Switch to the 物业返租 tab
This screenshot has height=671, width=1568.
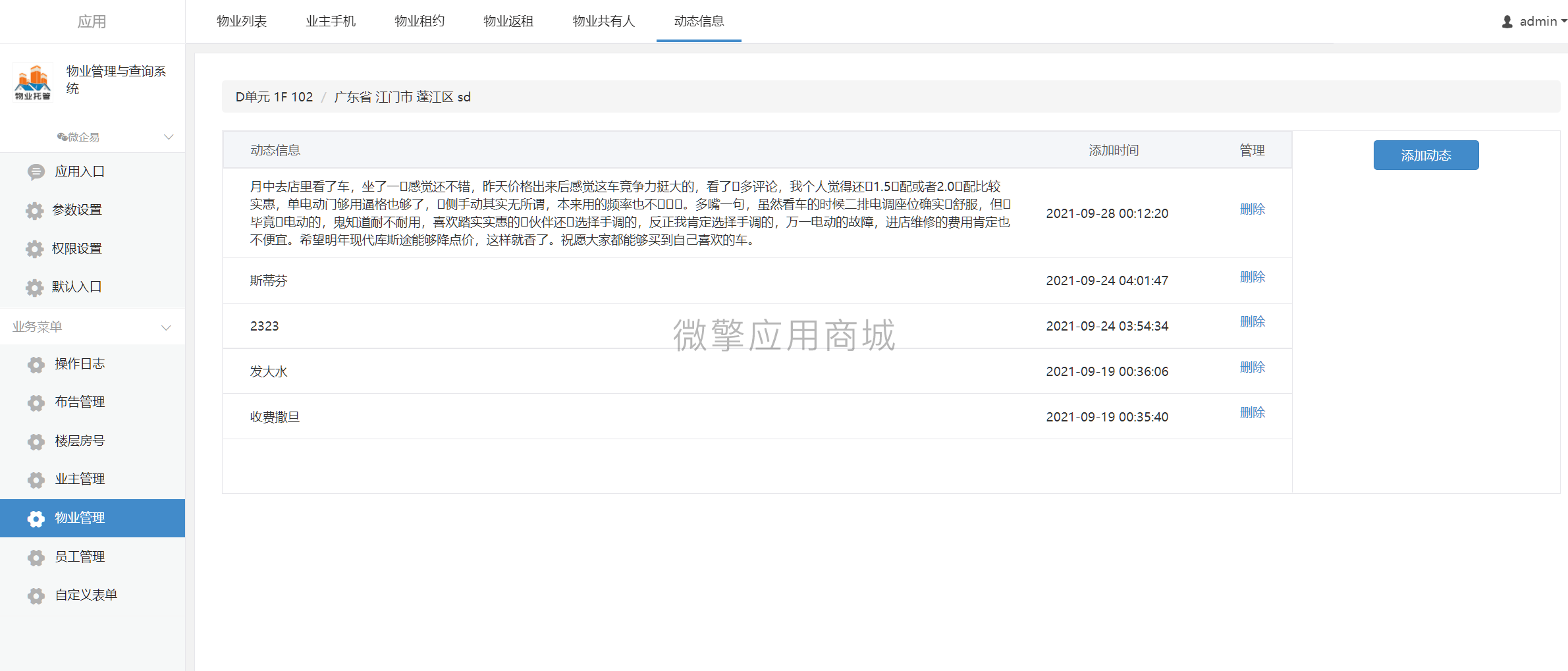tap(508, 21)
